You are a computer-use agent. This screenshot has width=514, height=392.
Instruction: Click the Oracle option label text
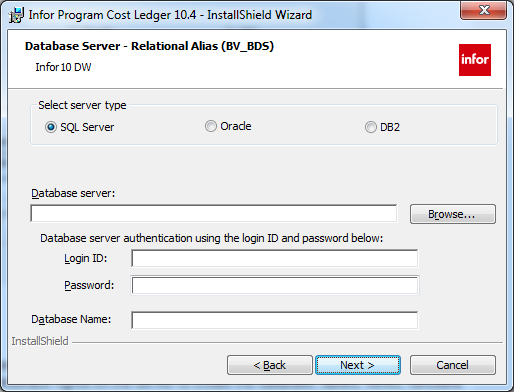pyautogui.click(x=236, y=126)
